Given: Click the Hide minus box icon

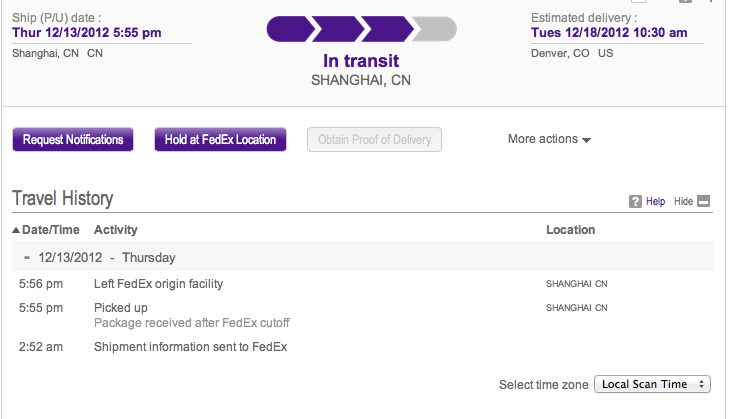Looking at the screenshot, I should 703,201.
